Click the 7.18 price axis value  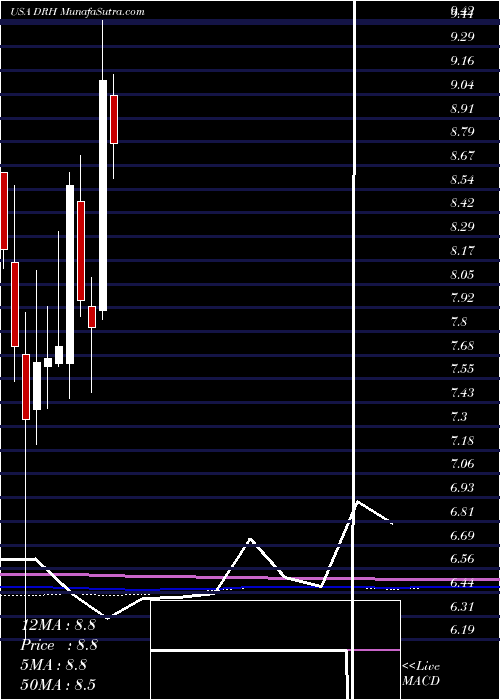coord(462,441)
